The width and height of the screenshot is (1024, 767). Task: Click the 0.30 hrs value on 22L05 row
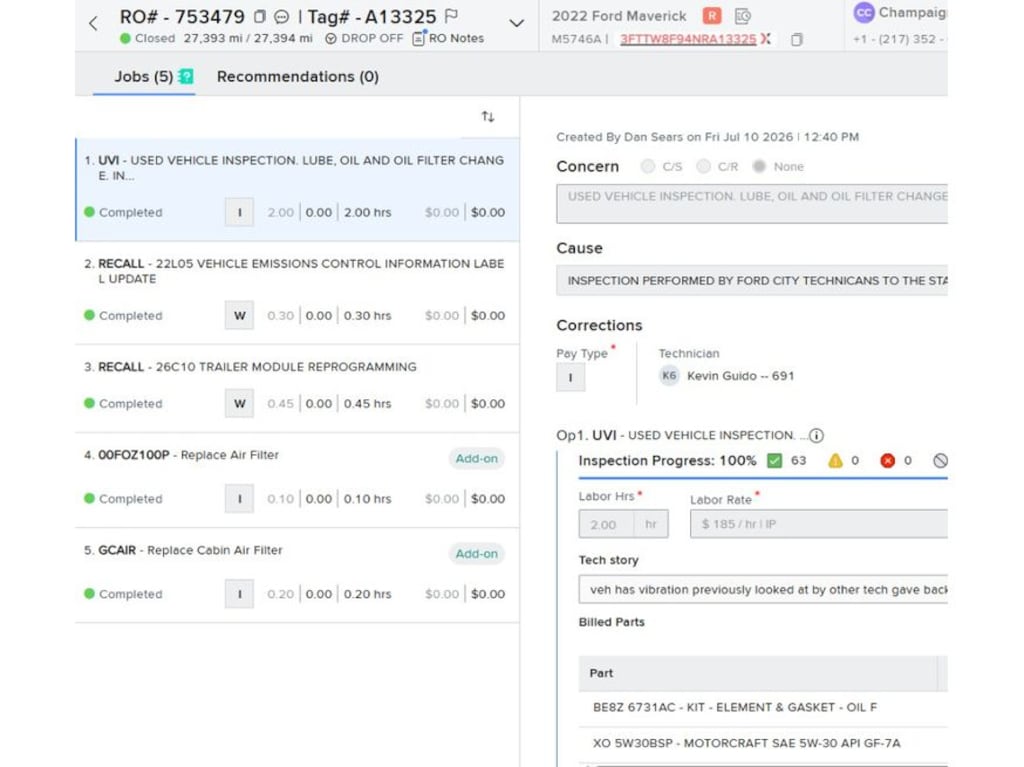click(368, 316)
